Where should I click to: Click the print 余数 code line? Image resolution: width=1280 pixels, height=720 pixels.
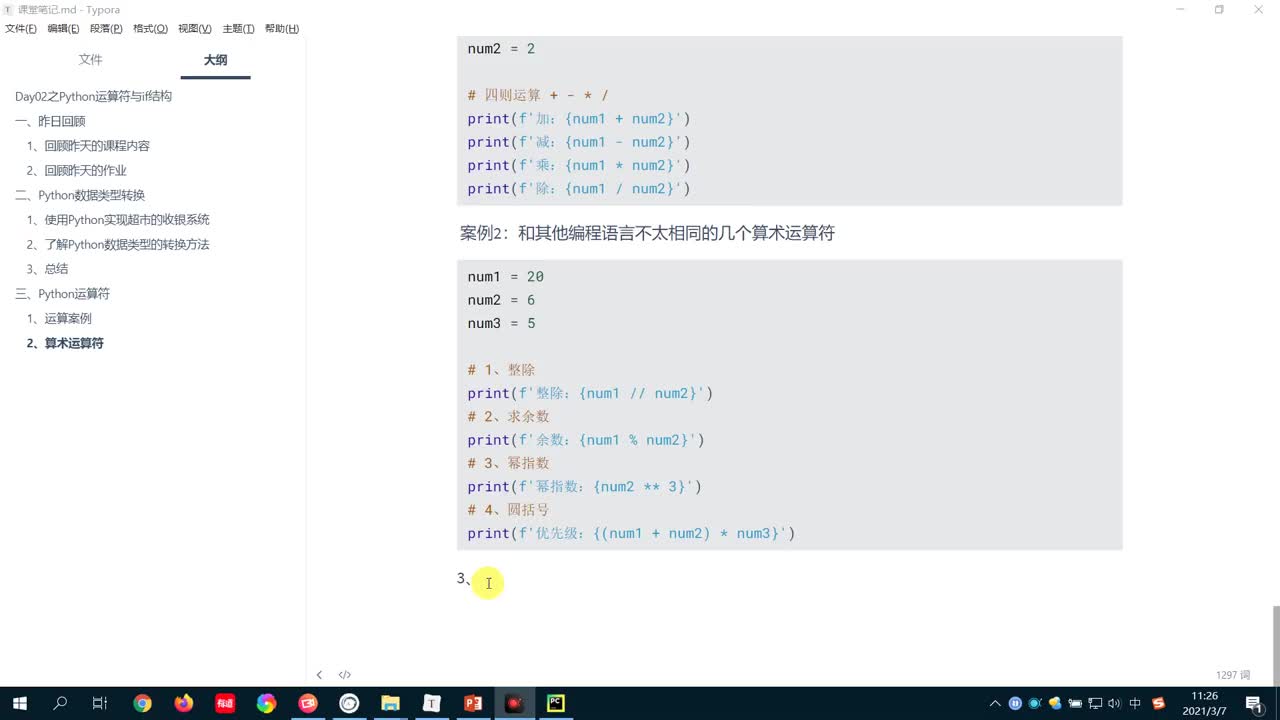(x=586, y=440)
